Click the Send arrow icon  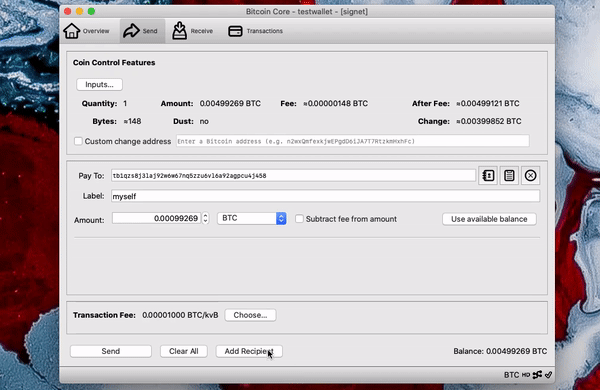(x=131, y=31)
